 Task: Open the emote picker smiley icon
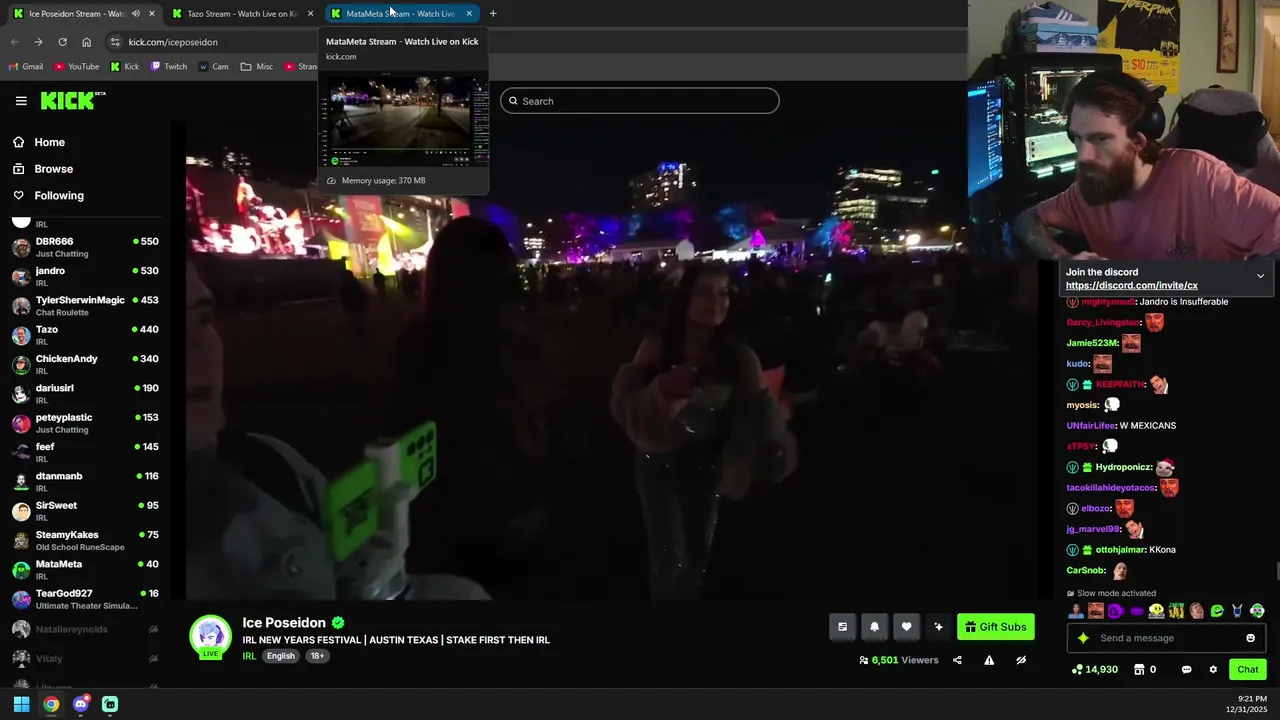(x=1250, y=638)
